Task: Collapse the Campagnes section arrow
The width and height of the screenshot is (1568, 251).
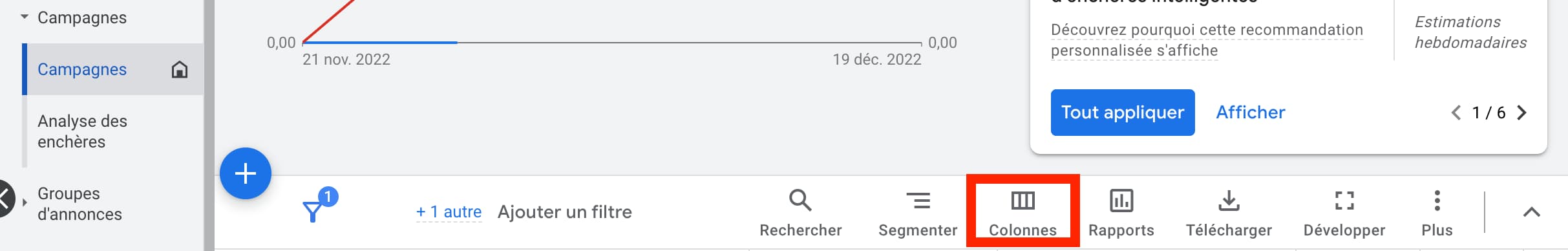Action: click(x=25, y=17)
